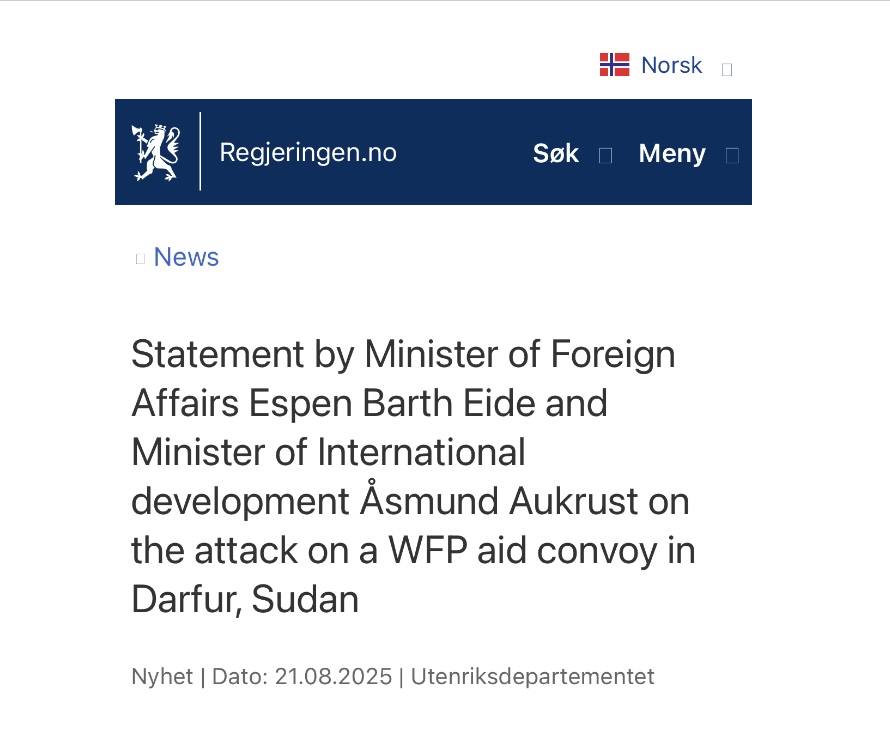Open the Meny navigation menu
The image size is (890, 738).
(x=672, y=153)
